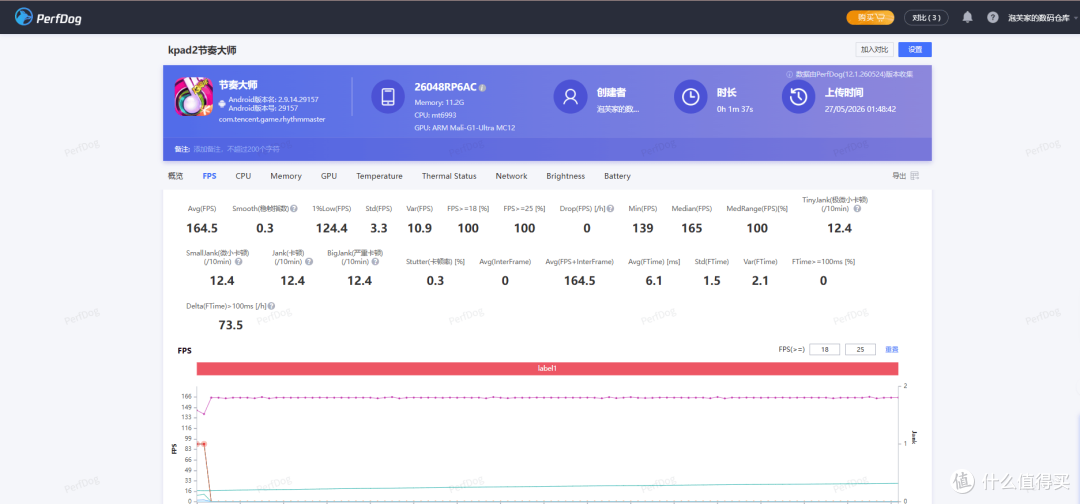Click the Median(FPS) value 165
Screen dimensions: 1080x504
click(x=692, y=229)
